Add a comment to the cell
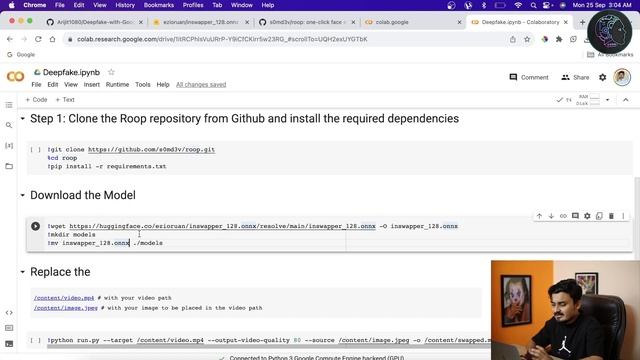The image size is (640, 360). coord(575,216)
